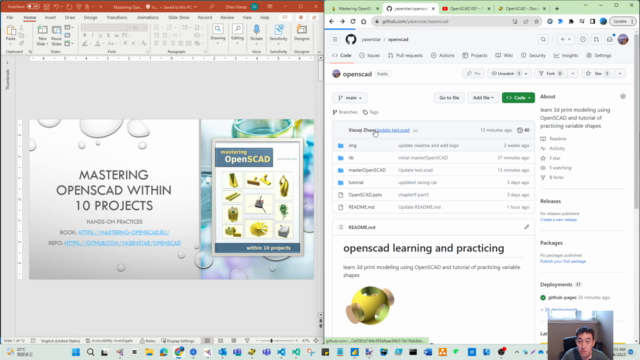Open the Design ribbon tab
Screen dimensions: 640x360
[91, 18]
